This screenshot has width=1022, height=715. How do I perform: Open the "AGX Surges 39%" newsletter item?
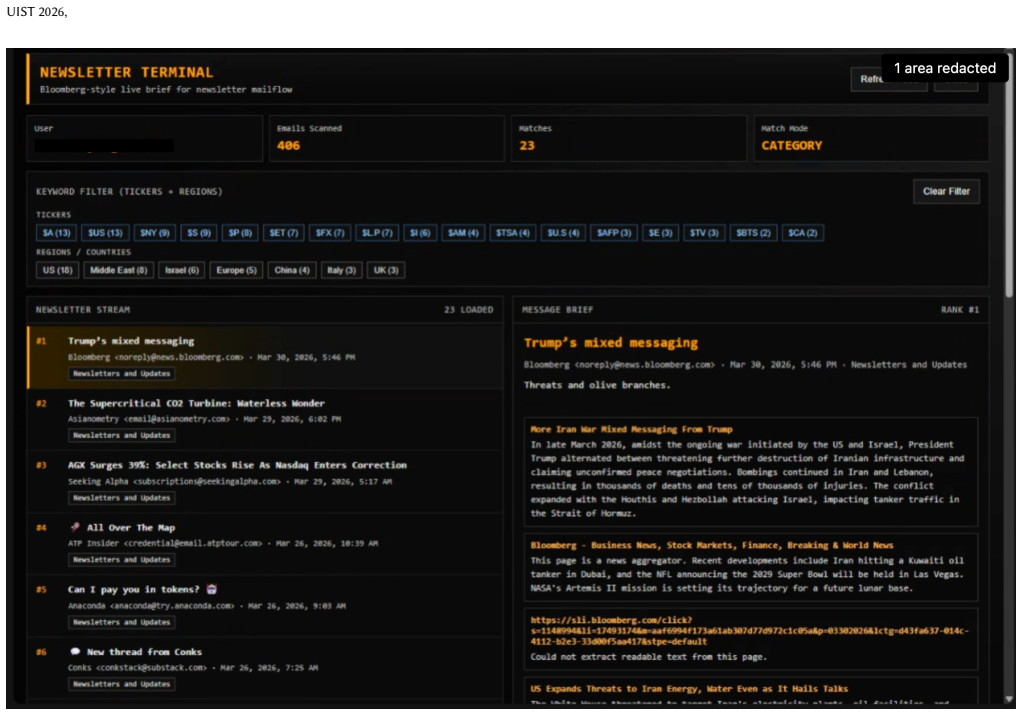pyautogui.click(x=265, y=482)
